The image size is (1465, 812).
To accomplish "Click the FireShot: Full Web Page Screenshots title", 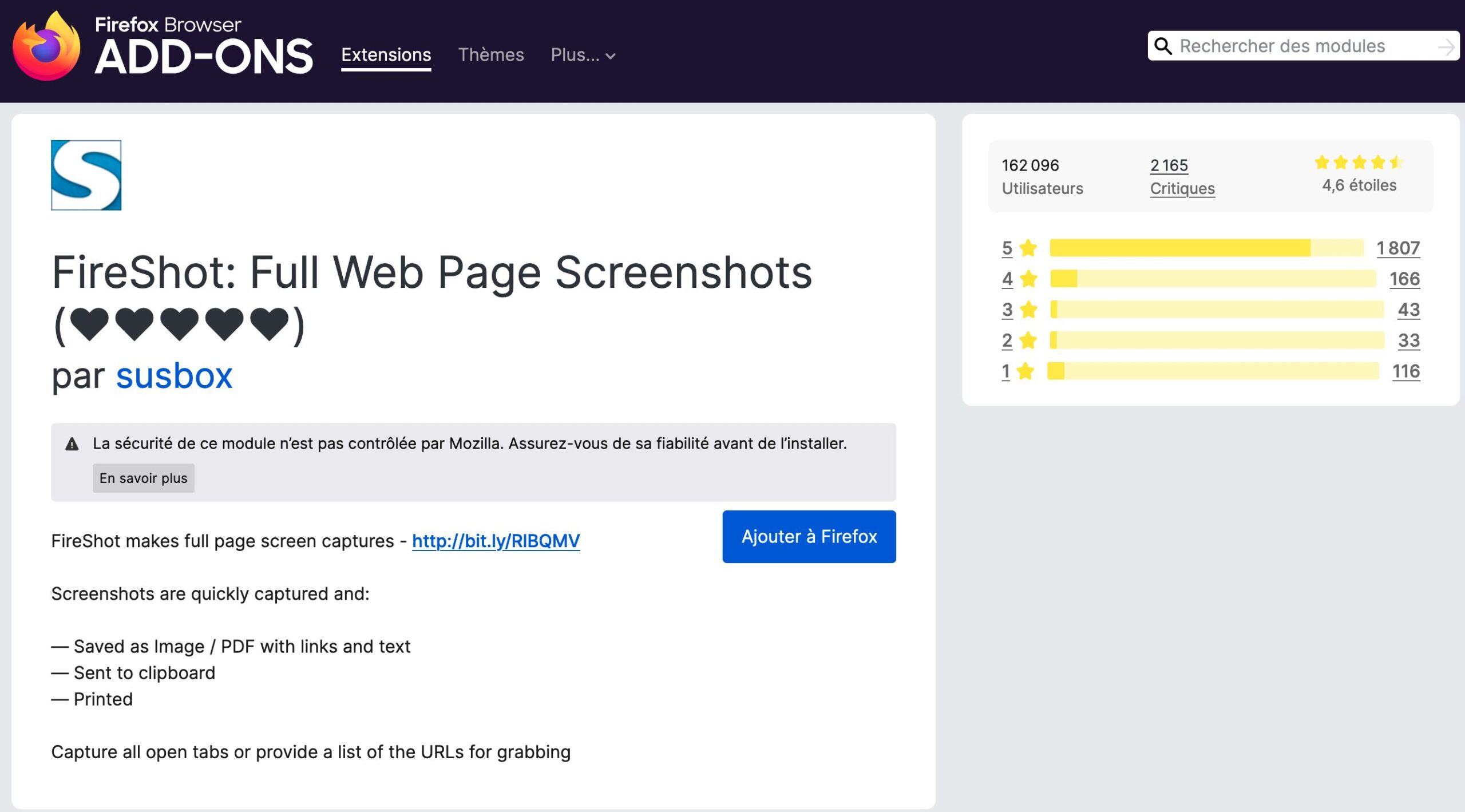I will coord(432,299).
